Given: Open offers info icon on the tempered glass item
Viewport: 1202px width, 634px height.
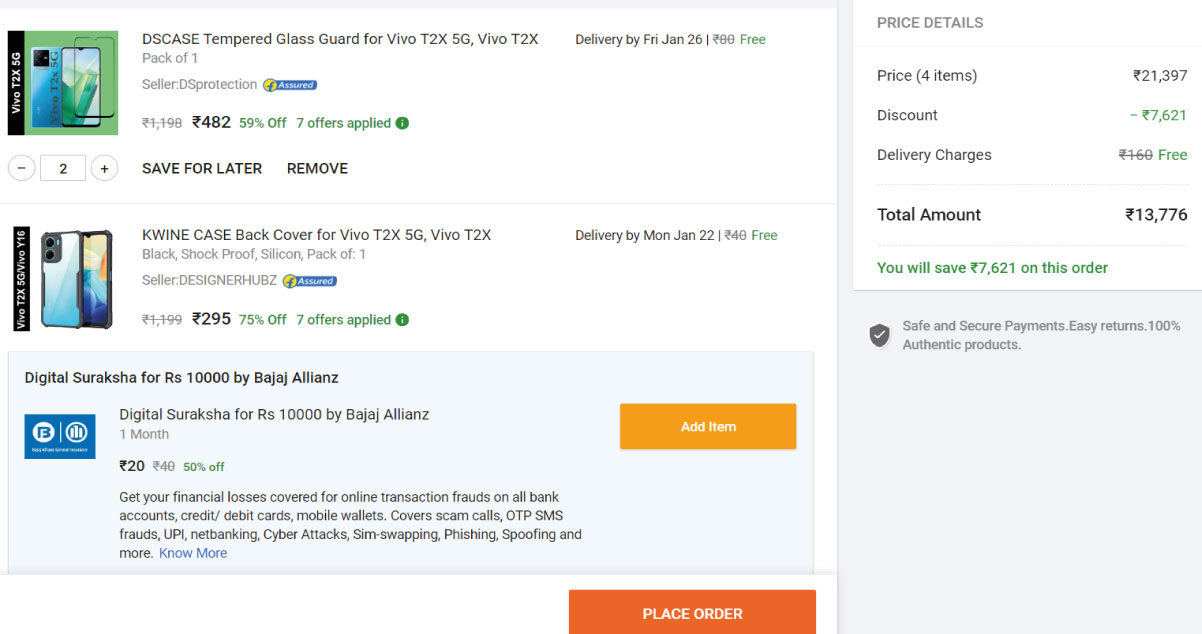Looking at the screenshot, I should [401, 122].
